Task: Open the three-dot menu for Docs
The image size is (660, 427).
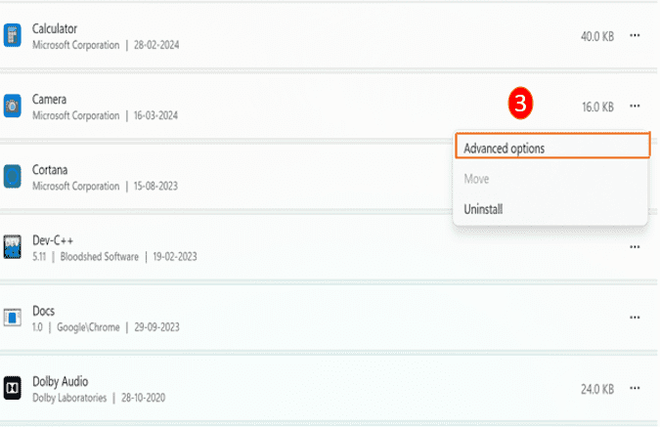Action: (x=634, y=318)
